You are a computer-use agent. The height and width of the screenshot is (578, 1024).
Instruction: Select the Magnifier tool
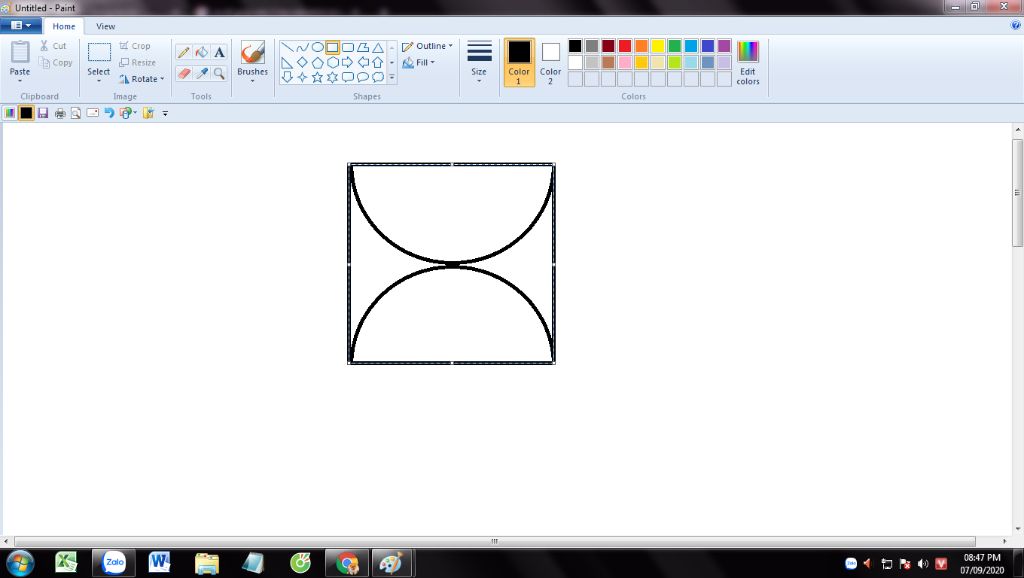tap(219, 73)
